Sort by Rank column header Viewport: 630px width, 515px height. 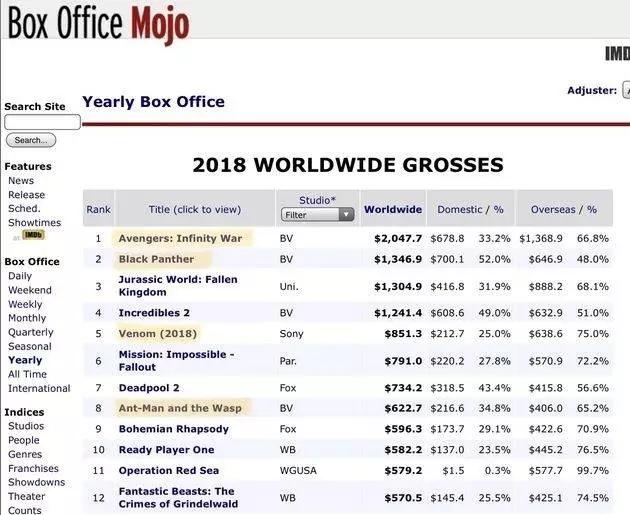pos(98,210)
